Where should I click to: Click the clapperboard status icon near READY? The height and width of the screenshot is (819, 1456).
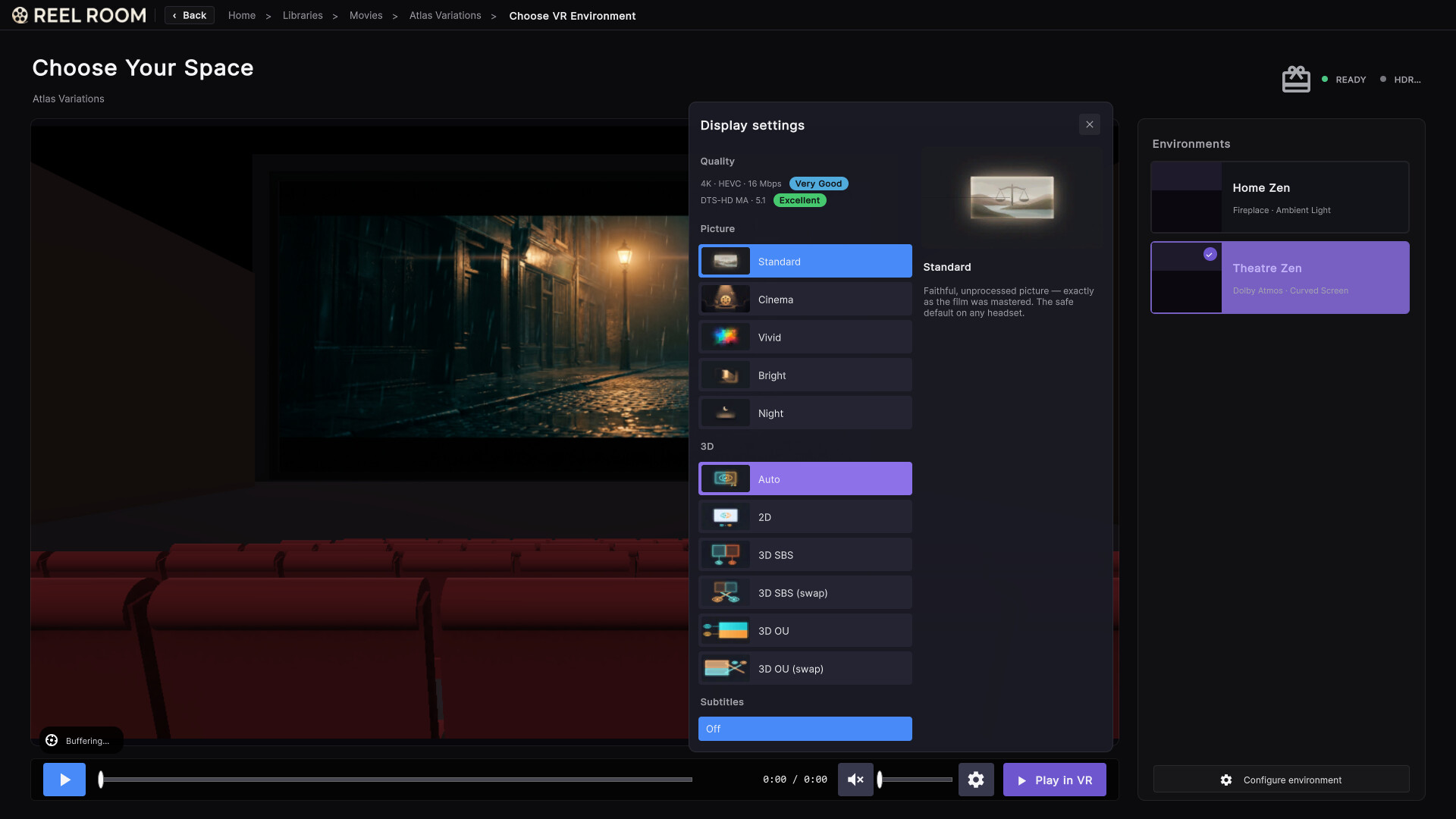(x=1296, y=79)
